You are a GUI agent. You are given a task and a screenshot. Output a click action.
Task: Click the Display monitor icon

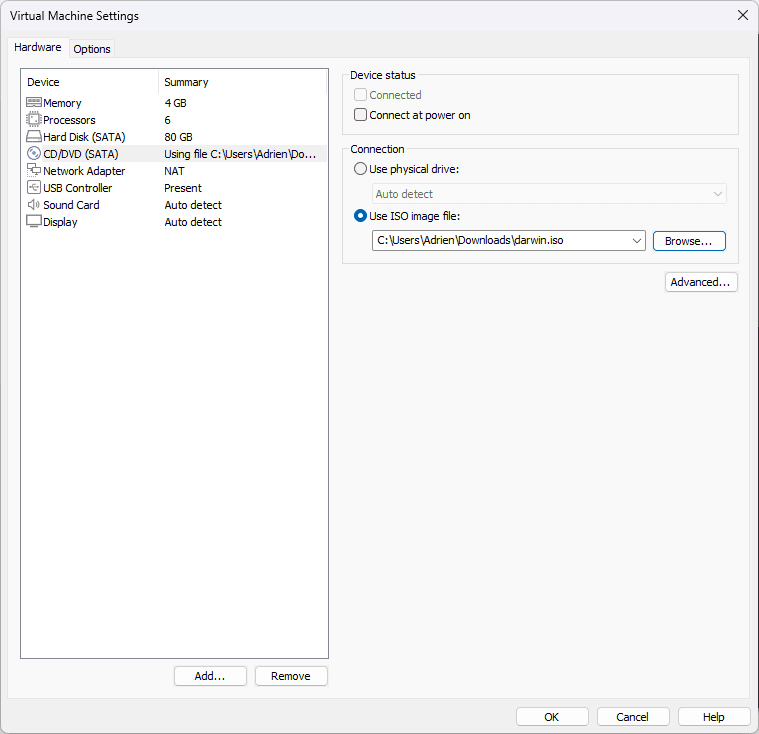[x=34, y=221]
